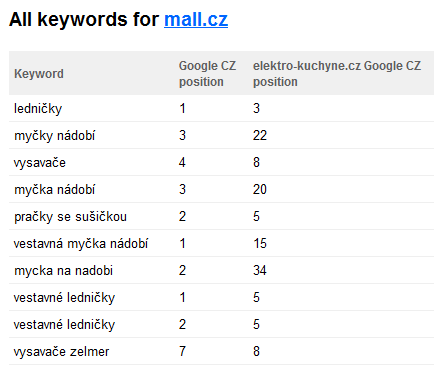Click competitor position 34 for mycka na nadobi

click(260, 270)
